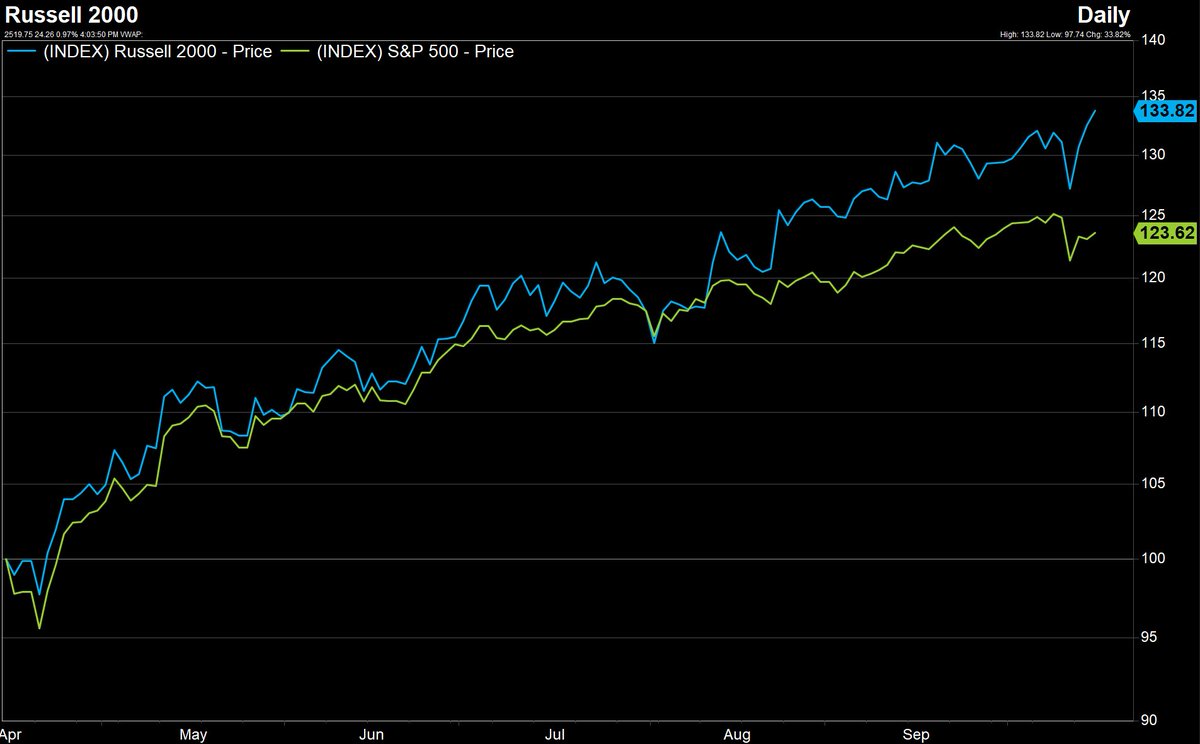Click the 120 y-axis label
Screen dimensions: 1200x744
pyautogui.click(x=1151, y=278)
